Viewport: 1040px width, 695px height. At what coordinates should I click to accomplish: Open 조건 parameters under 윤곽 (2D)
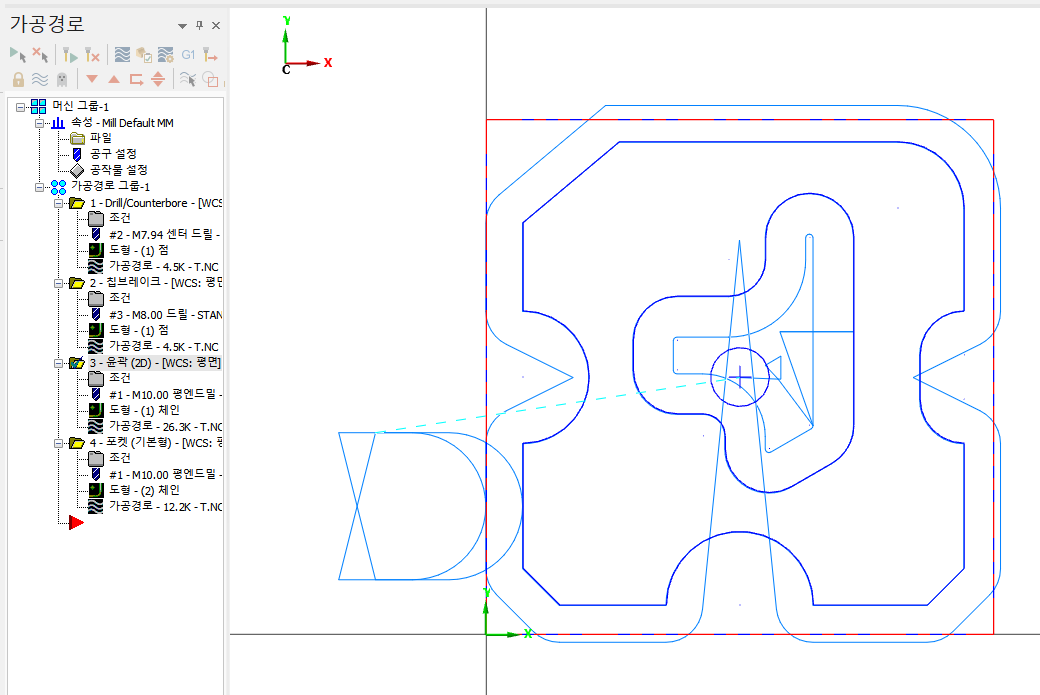point(120,377)
